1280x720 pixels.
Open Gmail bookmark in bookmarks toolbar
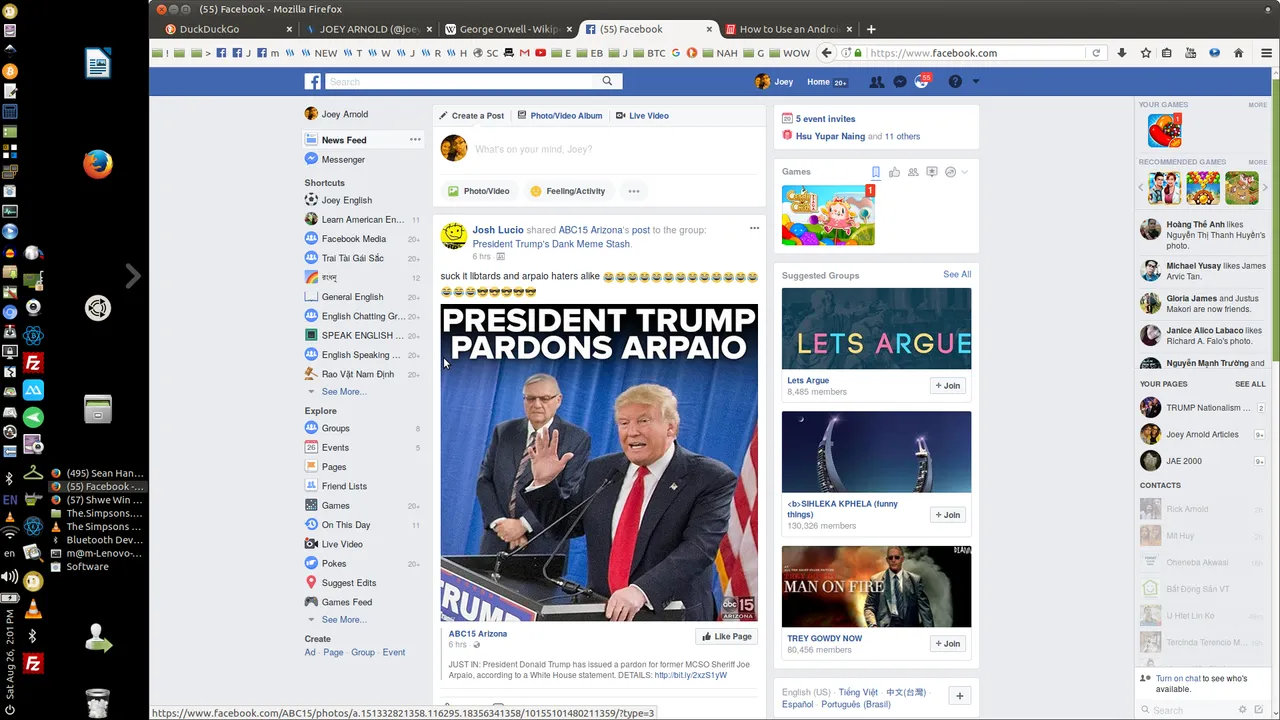pos(525,53)
